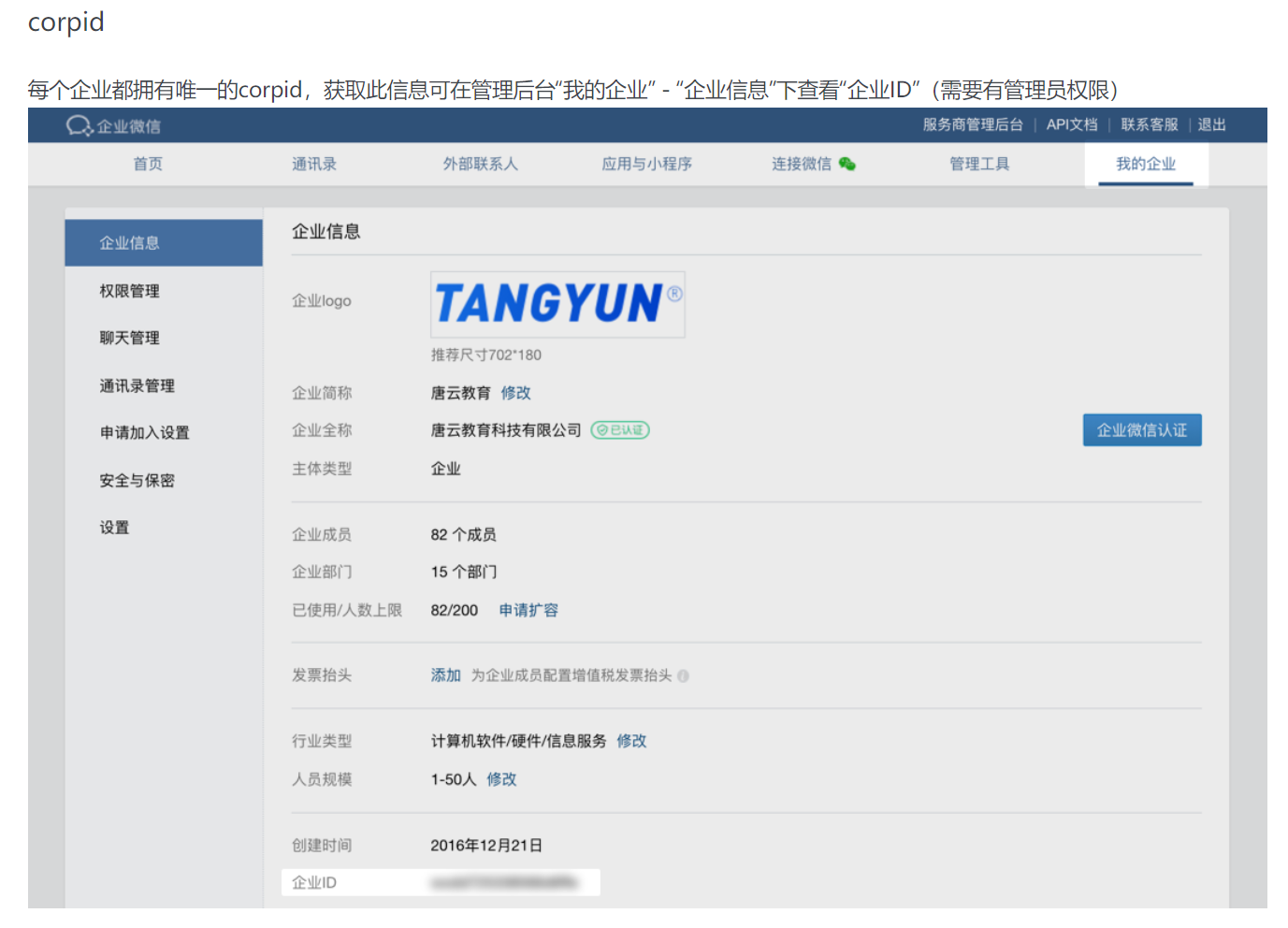Click the 15 个部门 value
1288x928 pixels.
click(464, 572)
